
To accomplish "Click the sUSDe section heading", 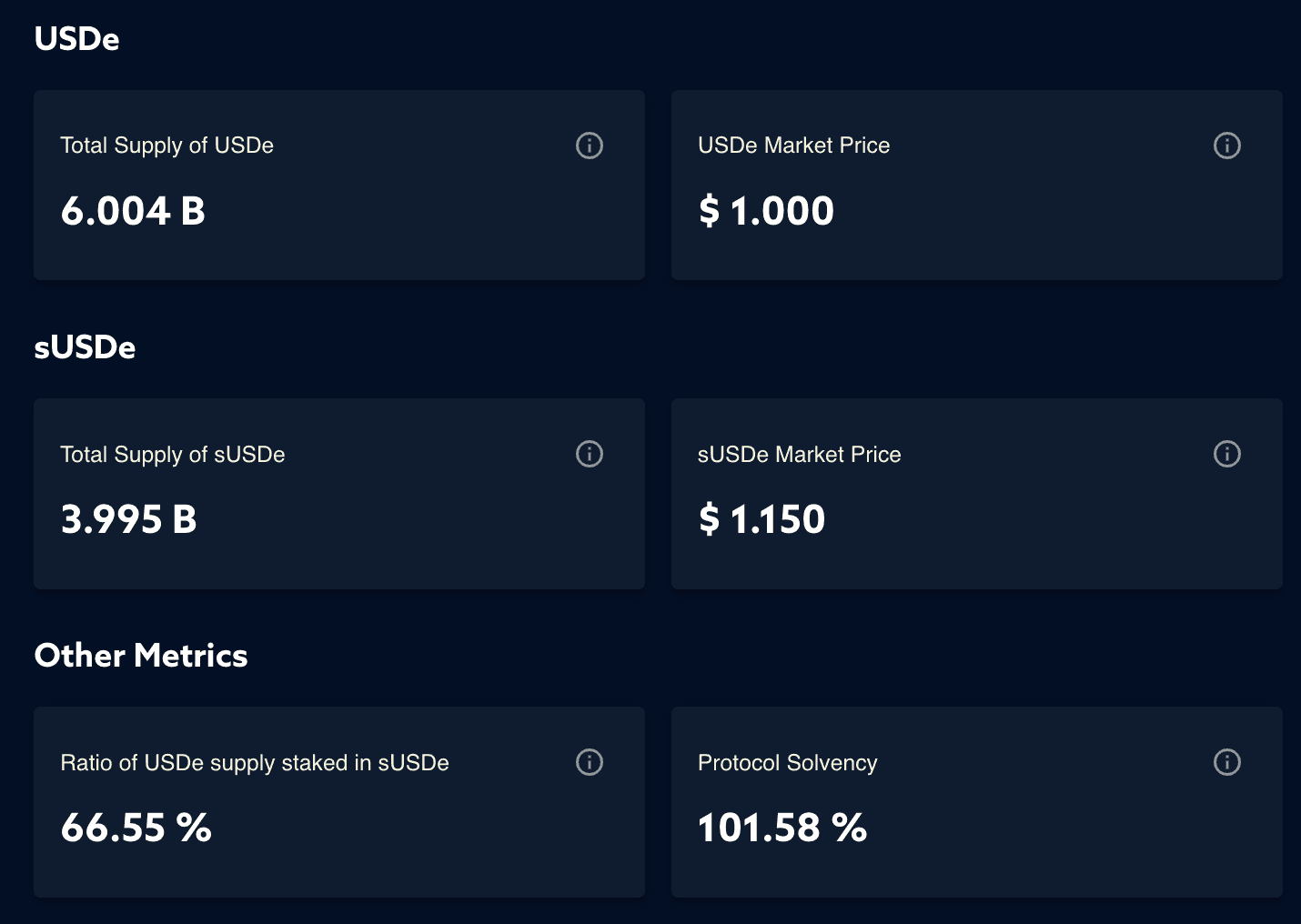I will pyautogui.click(x=85, y=347).
